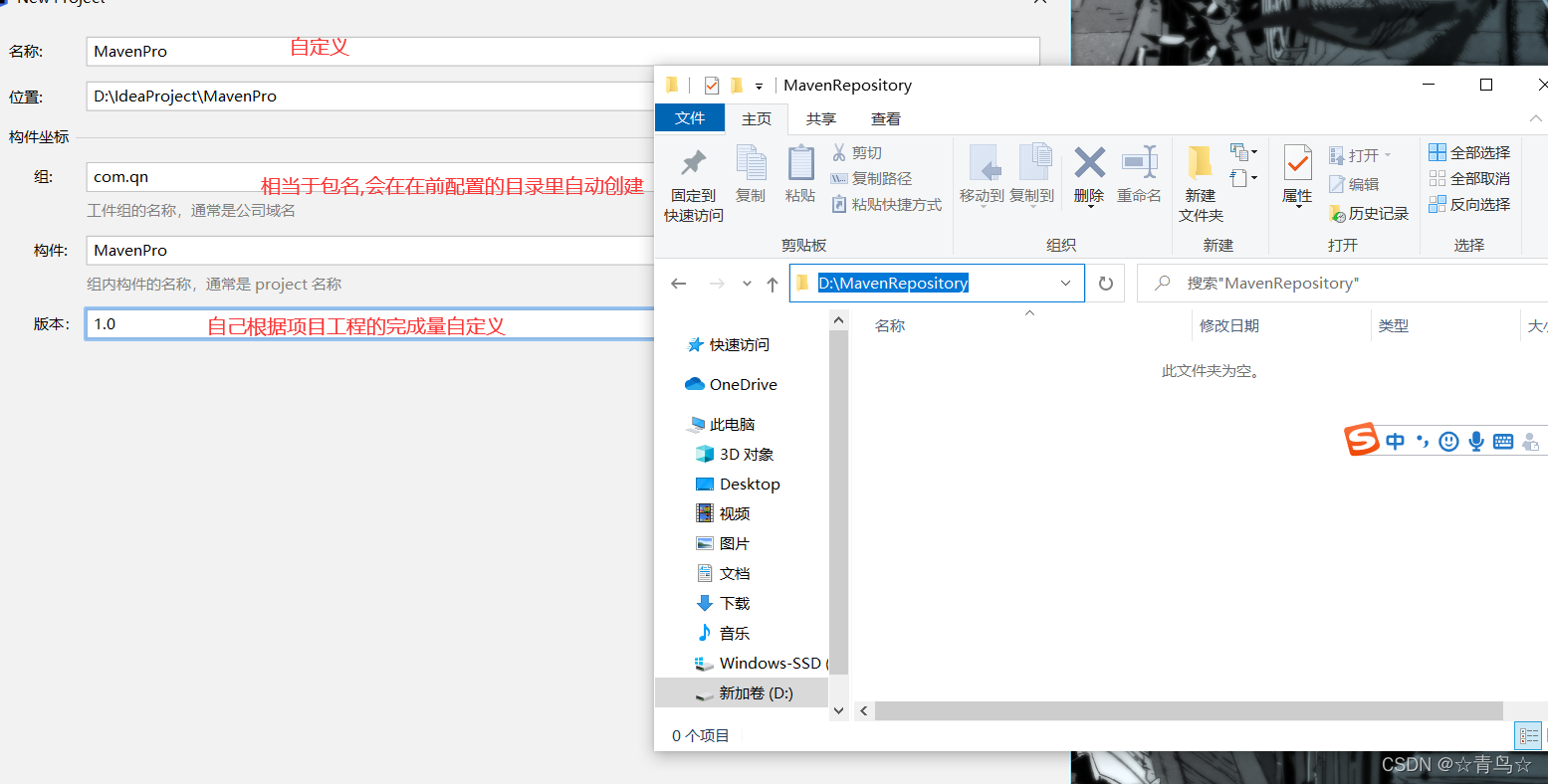Open the File (文件) tab
This screenshot has height=784, width=1548.
690,118
